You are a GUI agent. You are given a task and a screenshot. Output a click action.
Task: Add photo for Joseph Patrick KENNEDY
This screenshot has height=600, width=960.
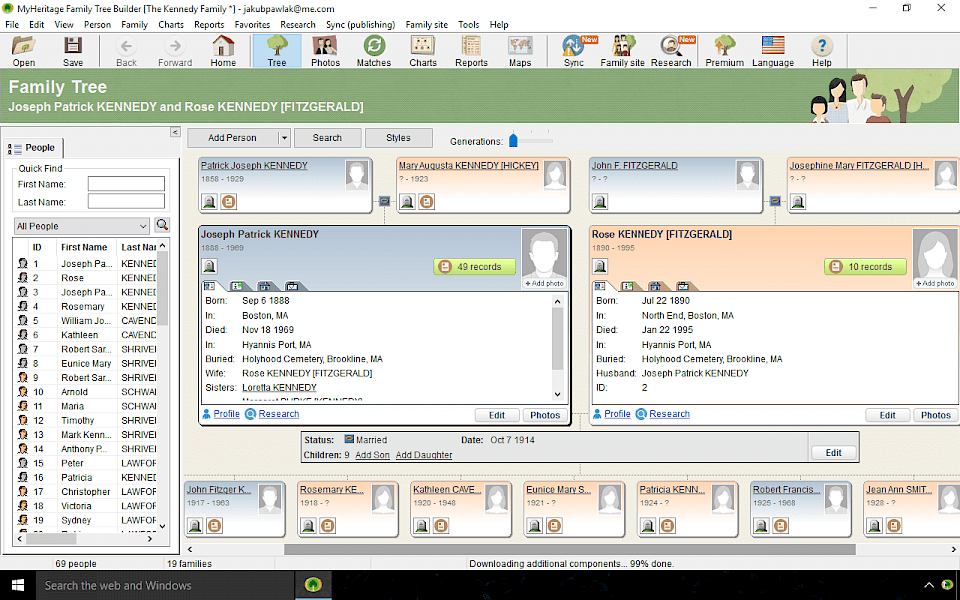[x=544, y=283]
